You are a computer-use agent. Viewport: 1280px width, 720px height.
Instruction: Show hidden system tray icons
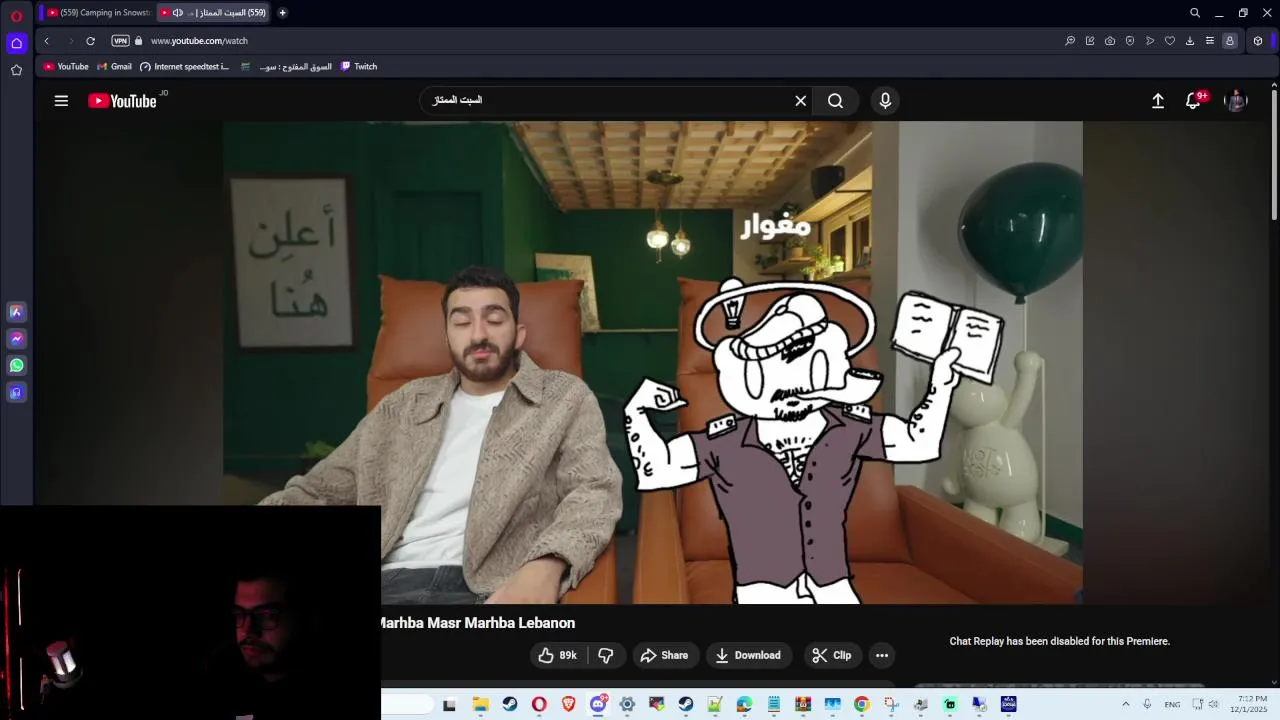pyautogui.click(x=1126, y=704)
